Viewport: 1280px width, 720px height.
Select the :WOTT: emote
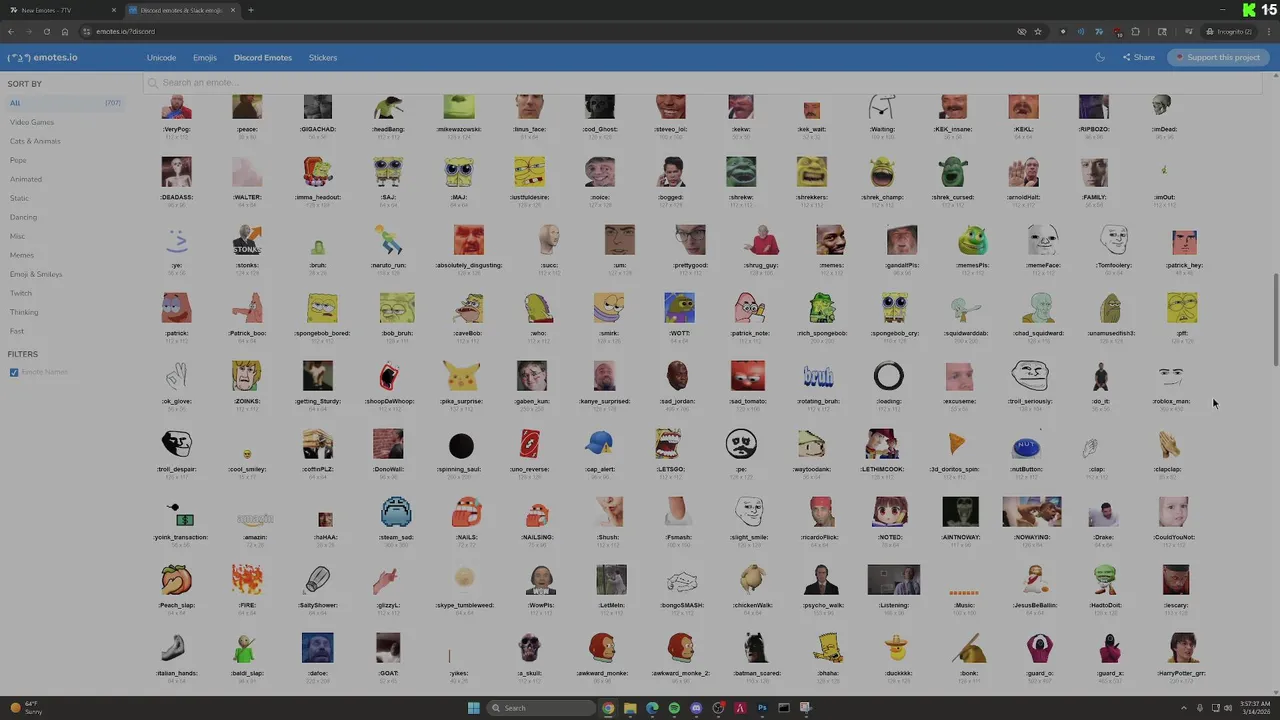pyautogui.click(x=679, y=308)
